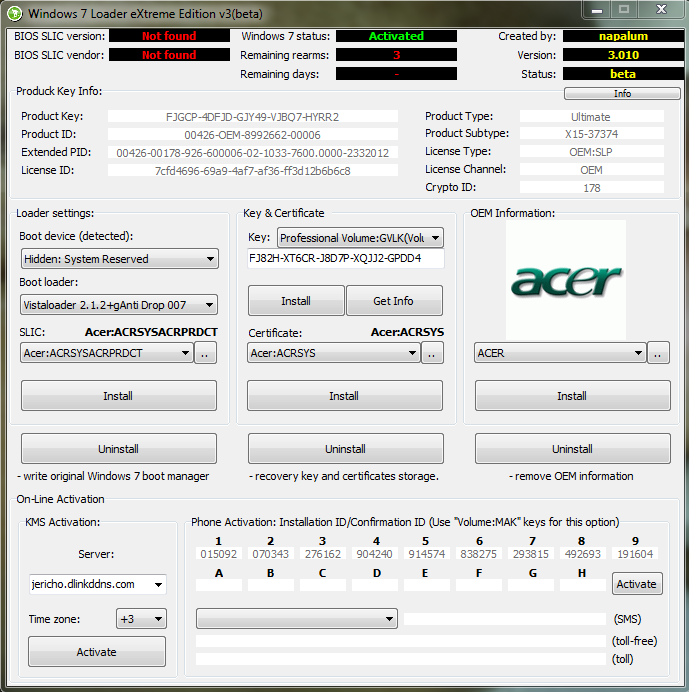
Task: Click the Install key button beside Get Info
Action: 296,301
